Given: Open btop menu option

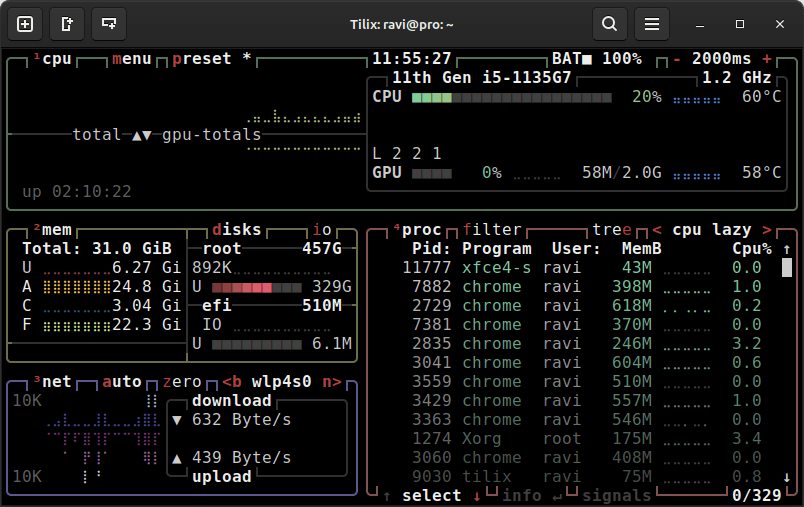Looking at the screenshot, I should 132,59.
